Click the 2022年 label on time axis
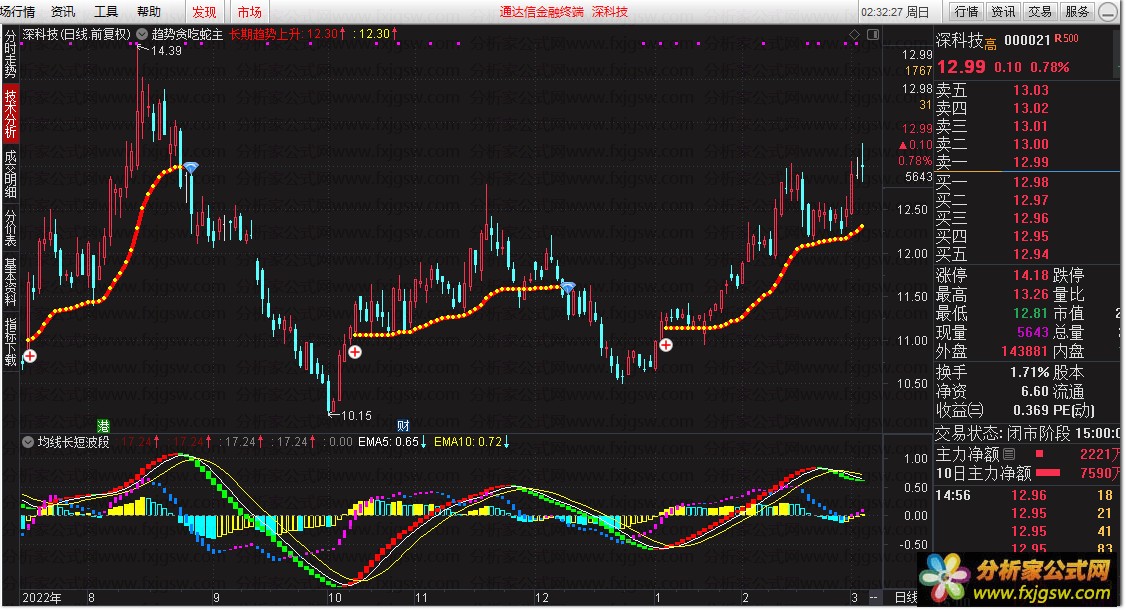This screenshot has width=1127, height=610. 42,598
